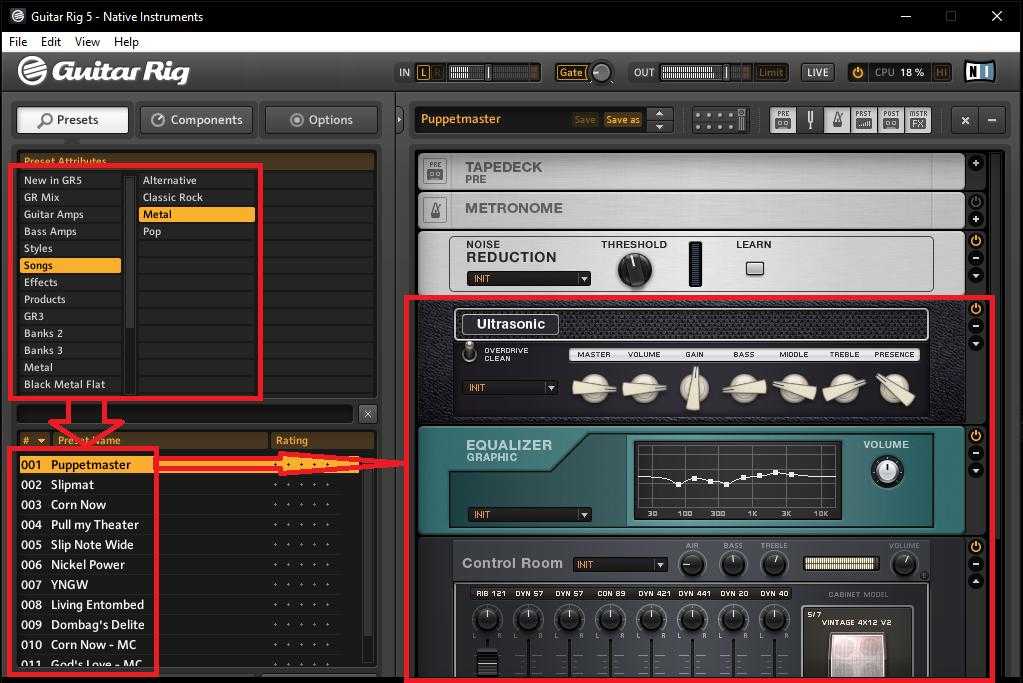Switch to the Components tab
This screenshot has height=683, width=1023.
pyautogui.click(x=196, y=120)
